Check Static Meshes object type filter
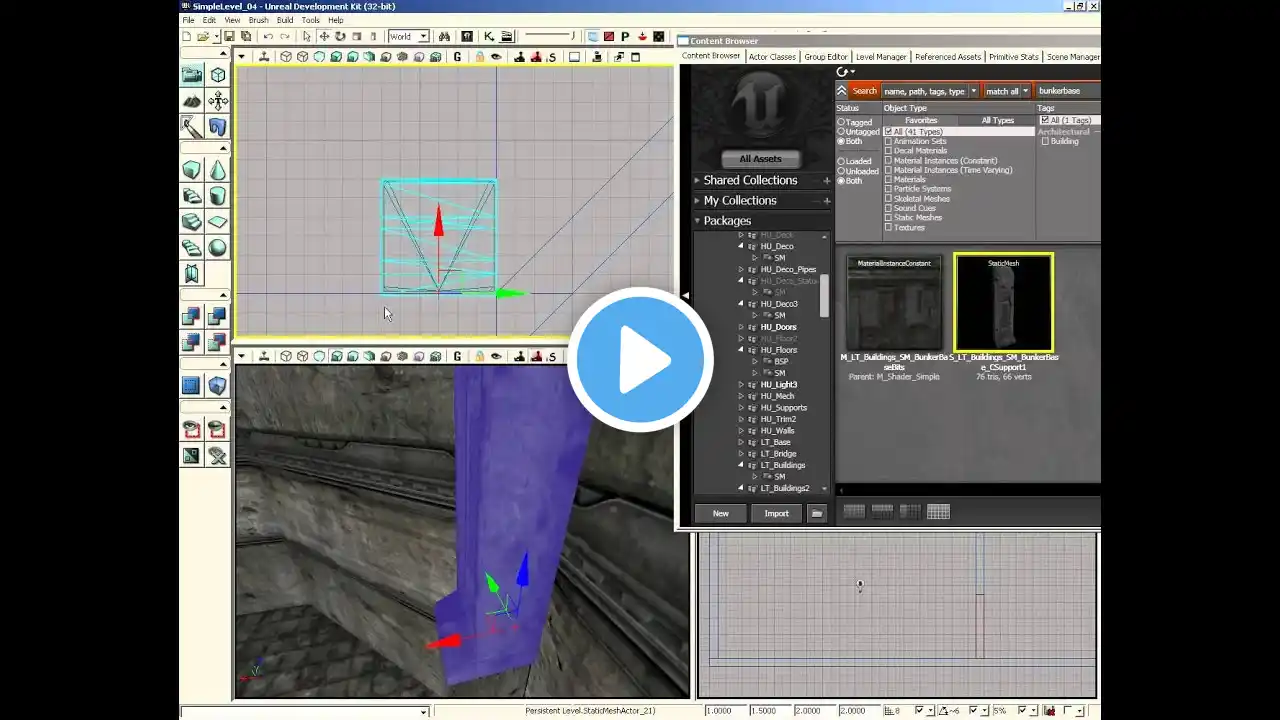Screen dimensions: 1280x720 pos(888,218)
